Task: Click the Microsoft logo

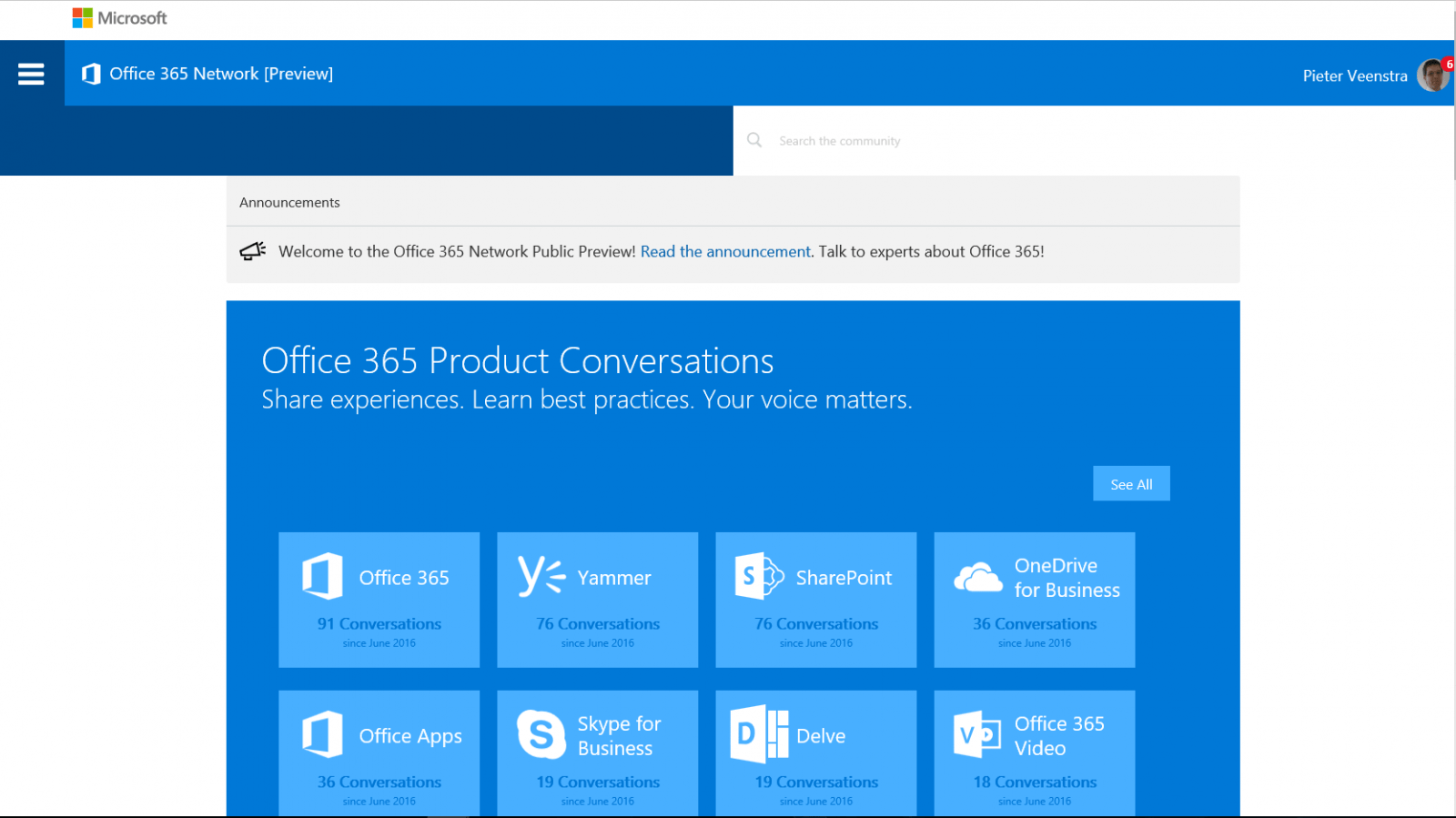Action: [x=119, y=18]
